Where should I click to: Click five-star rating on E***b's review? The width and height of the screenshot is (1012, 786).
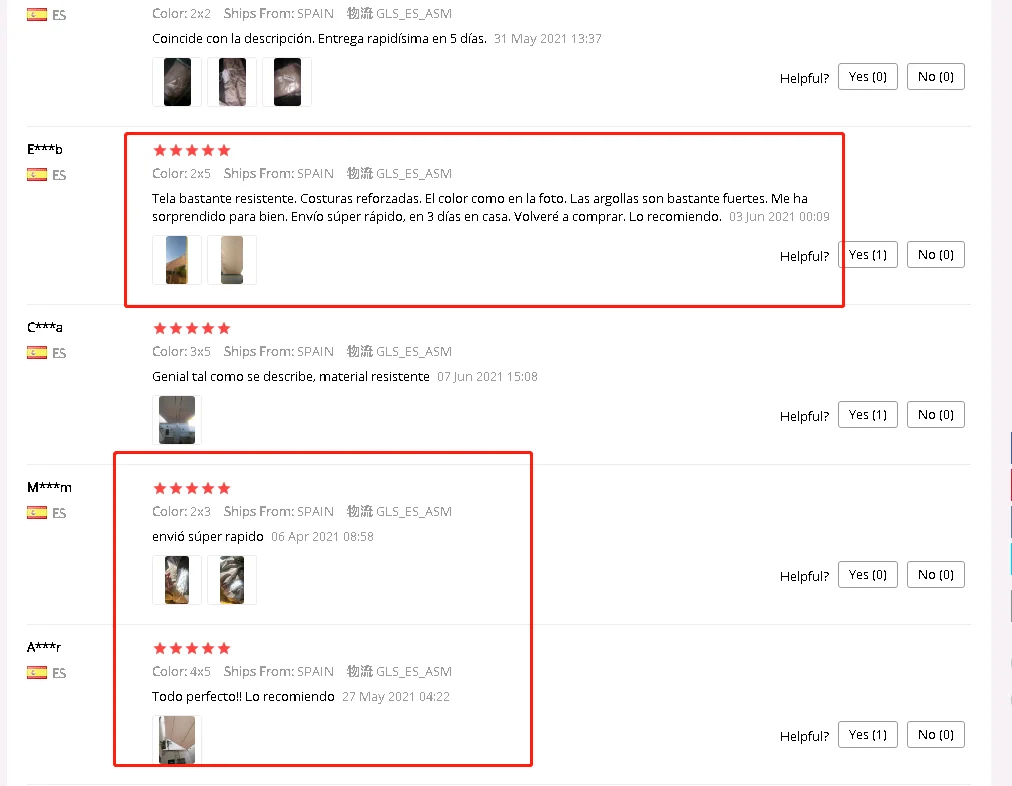tap(192, 150)
